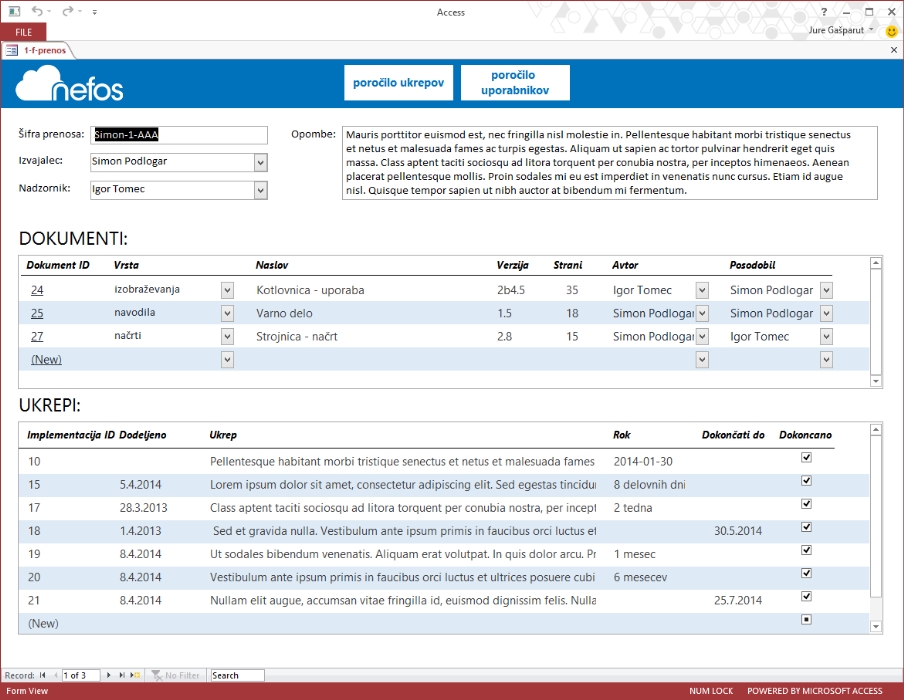Click inside the Opombe text box

(x=609, y=163)
